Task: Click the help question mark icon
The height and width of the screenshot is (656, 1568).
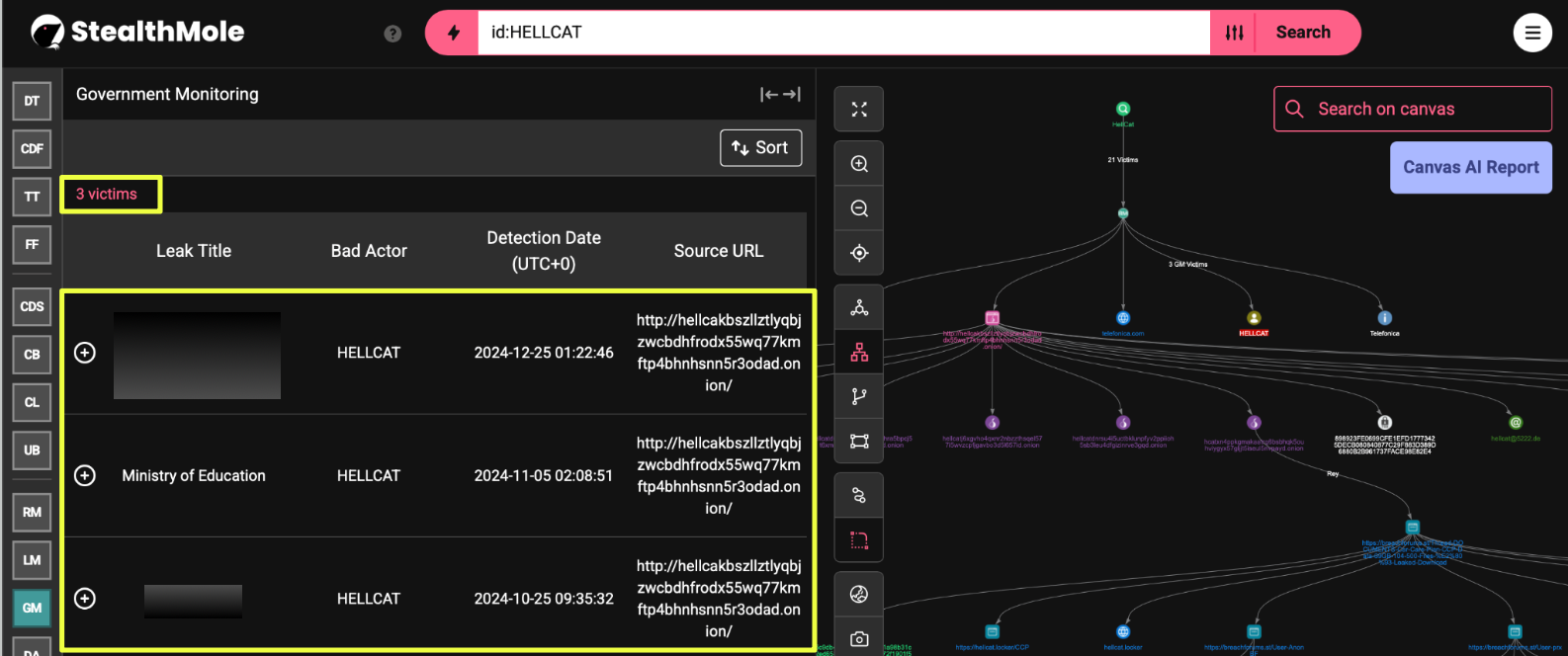Action: pos(392,34)
